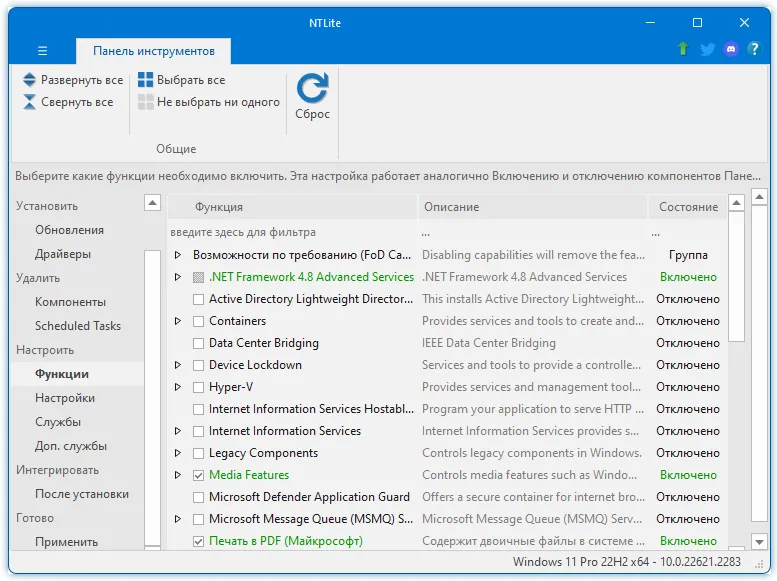Open Компоненты in the sidebar
The width and height of the screenshot is (777, 581).
[x=70, y=302]
